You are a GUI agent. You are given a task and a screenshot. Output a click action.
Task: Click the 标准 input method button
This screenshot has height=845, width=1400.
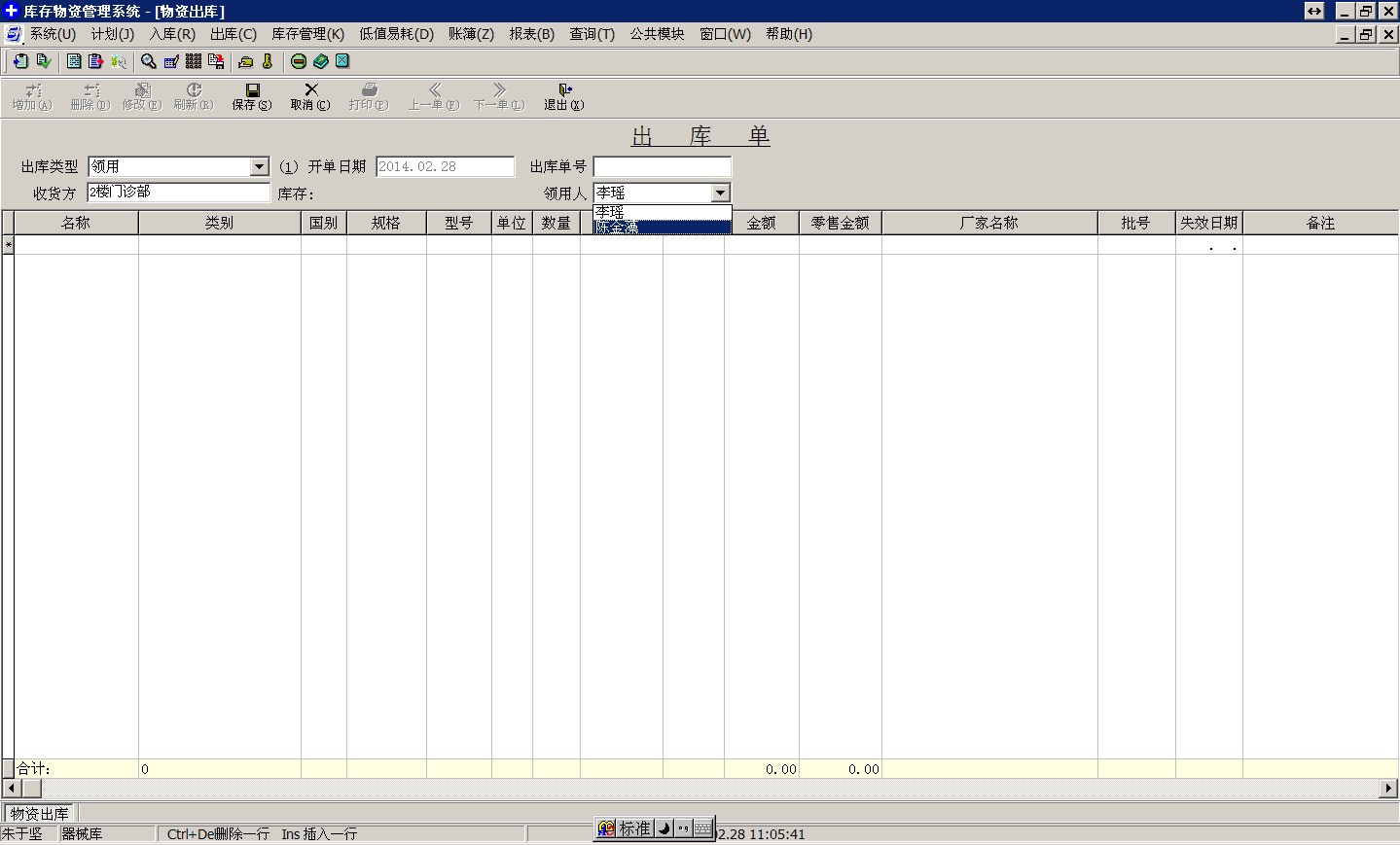click(x=635, y=828)
